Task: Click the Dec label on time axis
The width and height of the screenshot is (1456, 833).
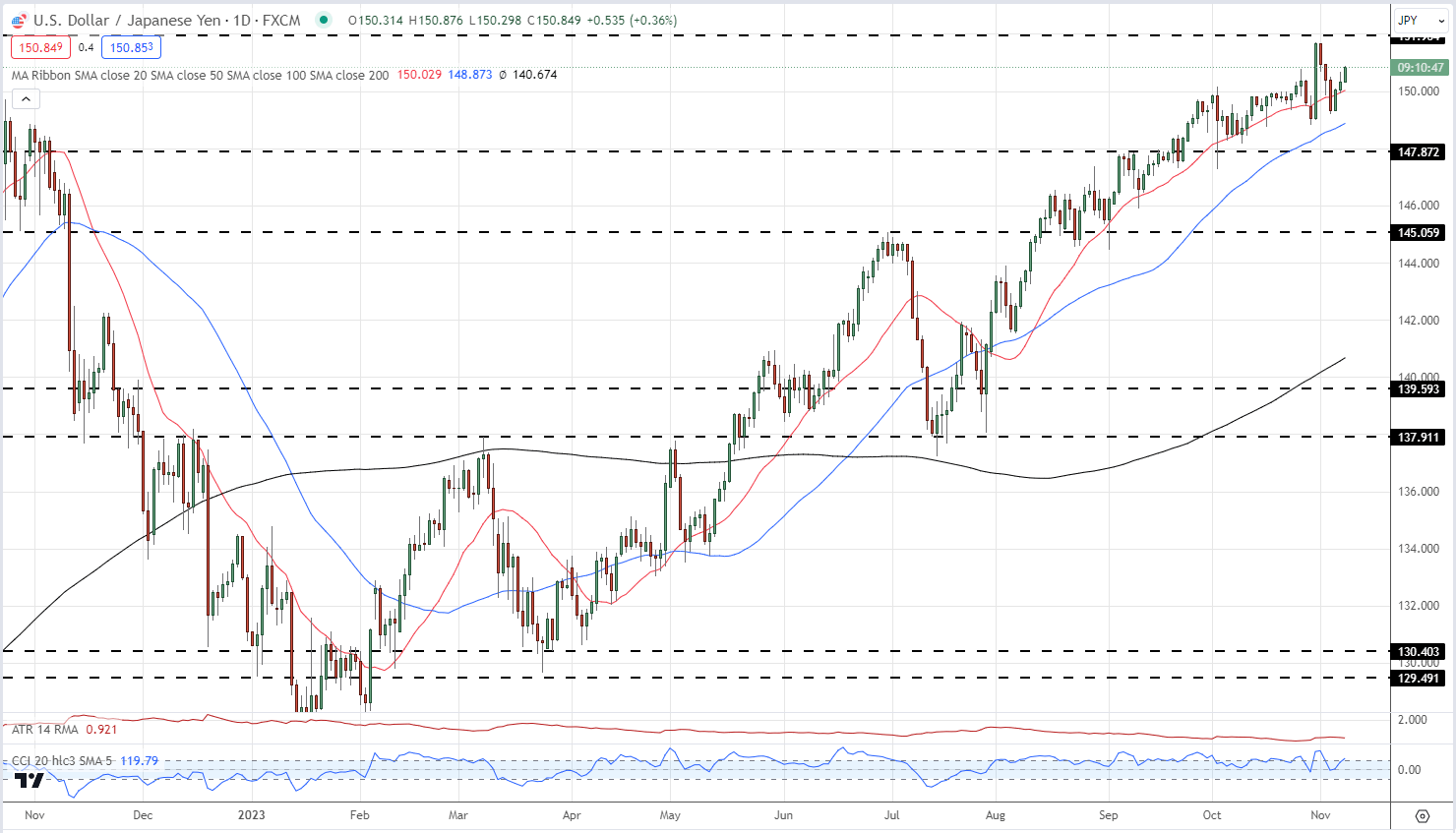Action: pos(143,815)
